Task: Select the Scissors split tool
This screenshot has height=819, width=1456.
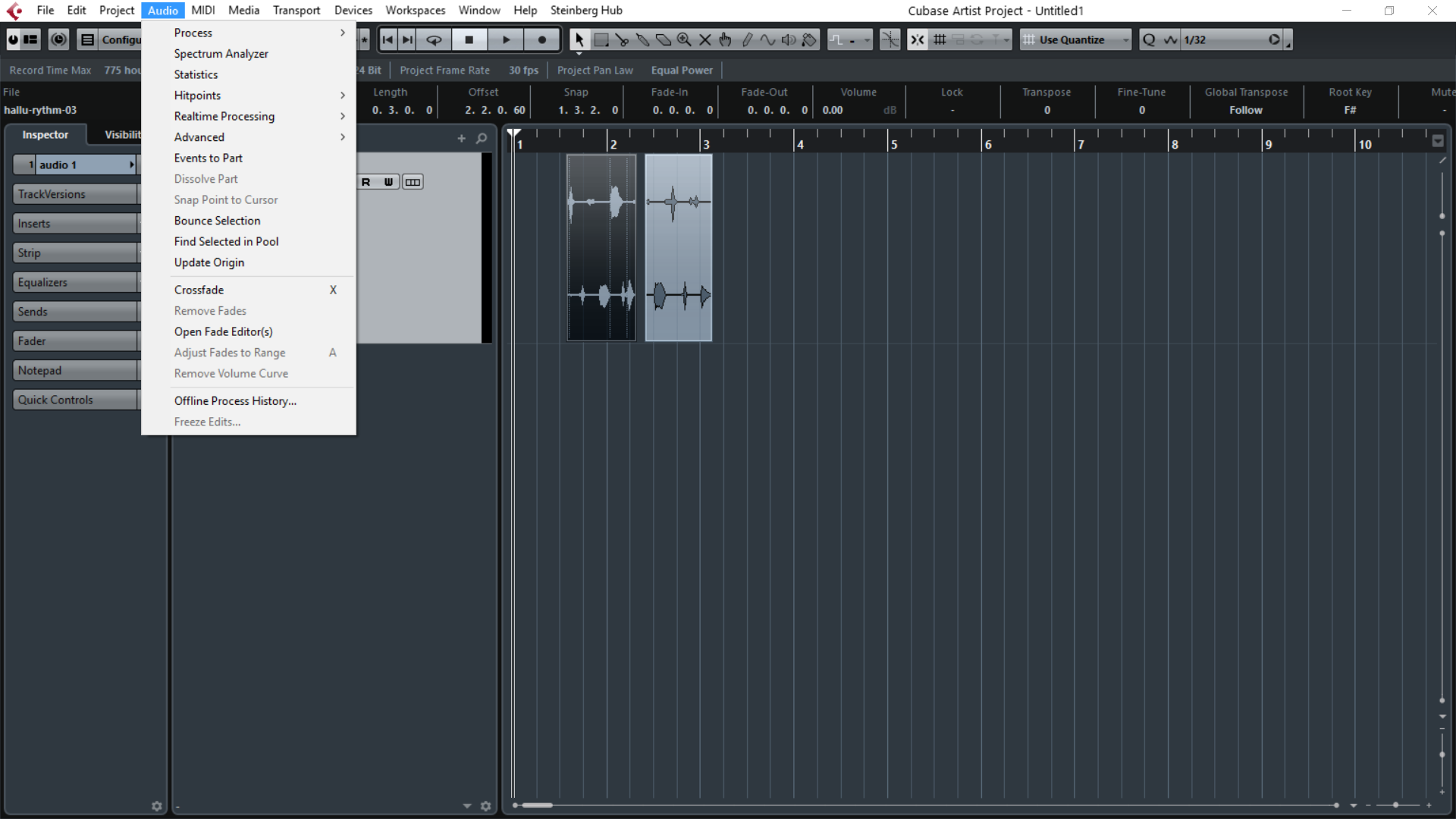Action: click(x=622, y=39)
